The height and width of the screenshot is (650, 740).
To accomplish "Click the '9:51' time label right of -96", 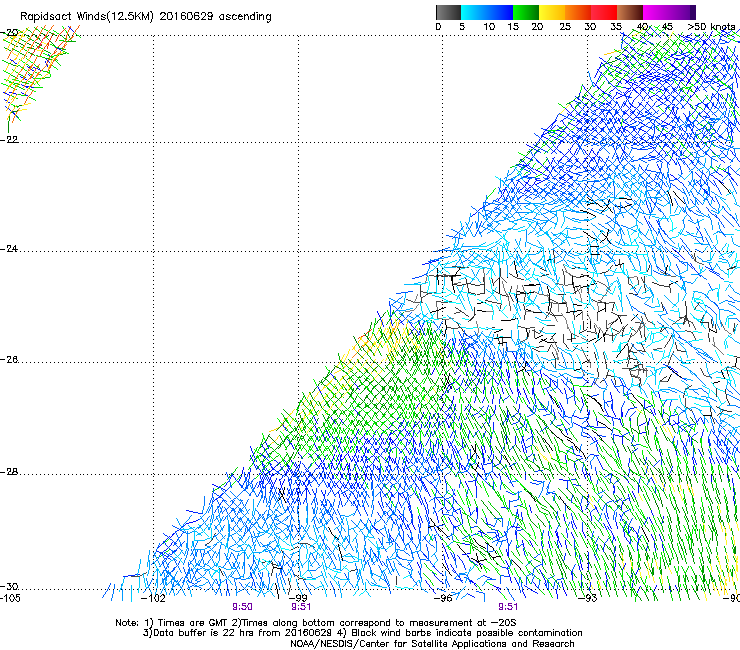I will [508, 607].
